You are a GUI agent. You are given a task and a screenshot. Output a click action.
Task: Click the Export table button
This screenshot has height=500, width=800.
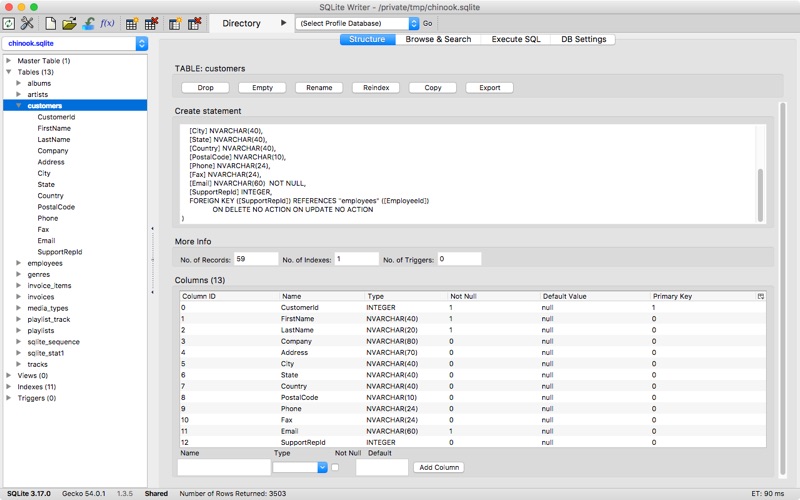[490, 88]
